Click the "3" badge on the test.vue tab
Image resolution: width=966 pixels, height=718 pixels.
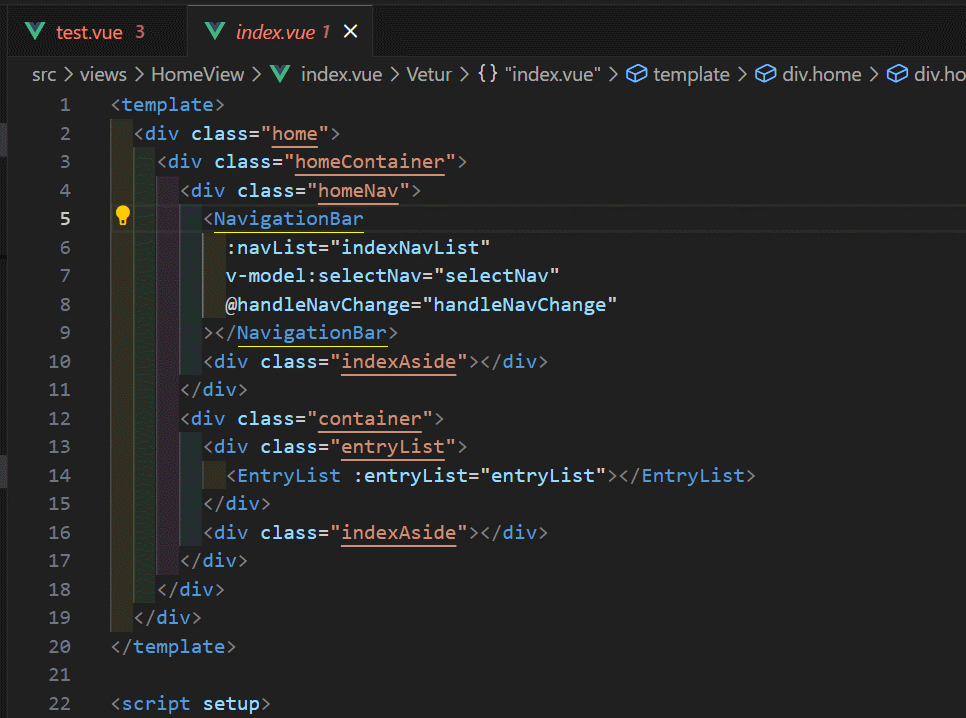[140, 30]
